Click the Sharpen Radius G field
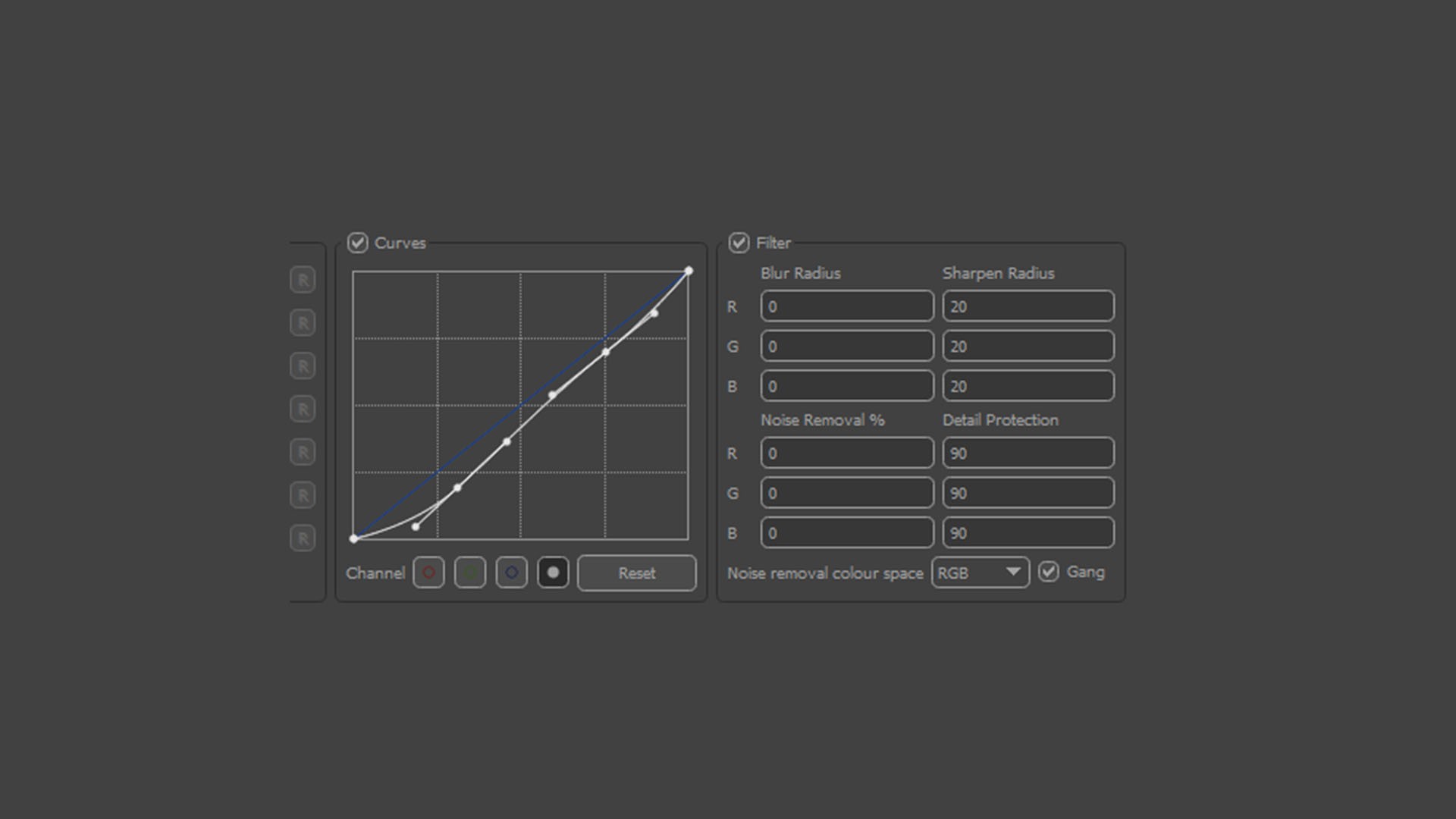1456x819 pixels. pos(1028,347)
